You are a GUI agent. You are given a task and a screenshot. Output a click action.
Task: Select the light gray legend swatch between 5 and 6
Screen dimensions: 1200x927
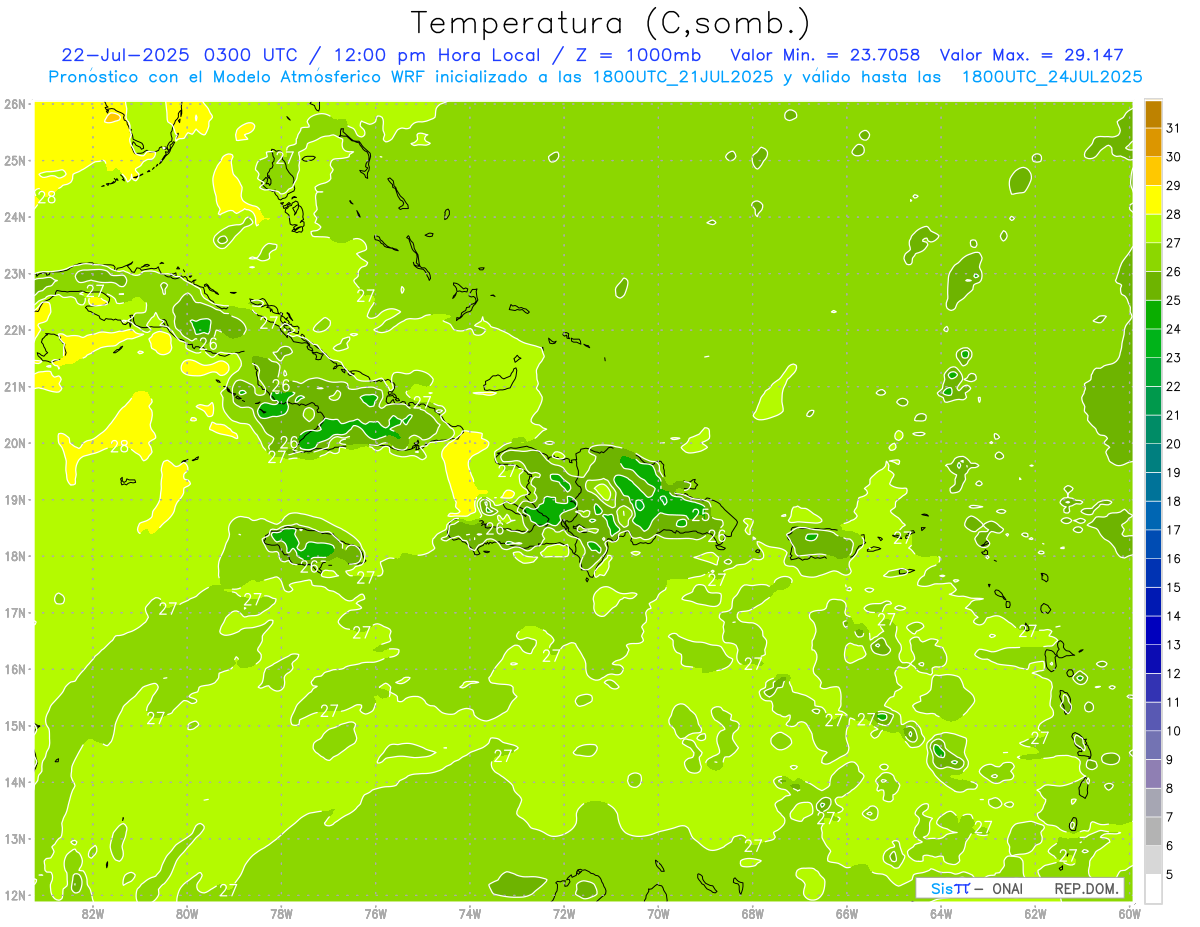click(x=1153, y=860)
